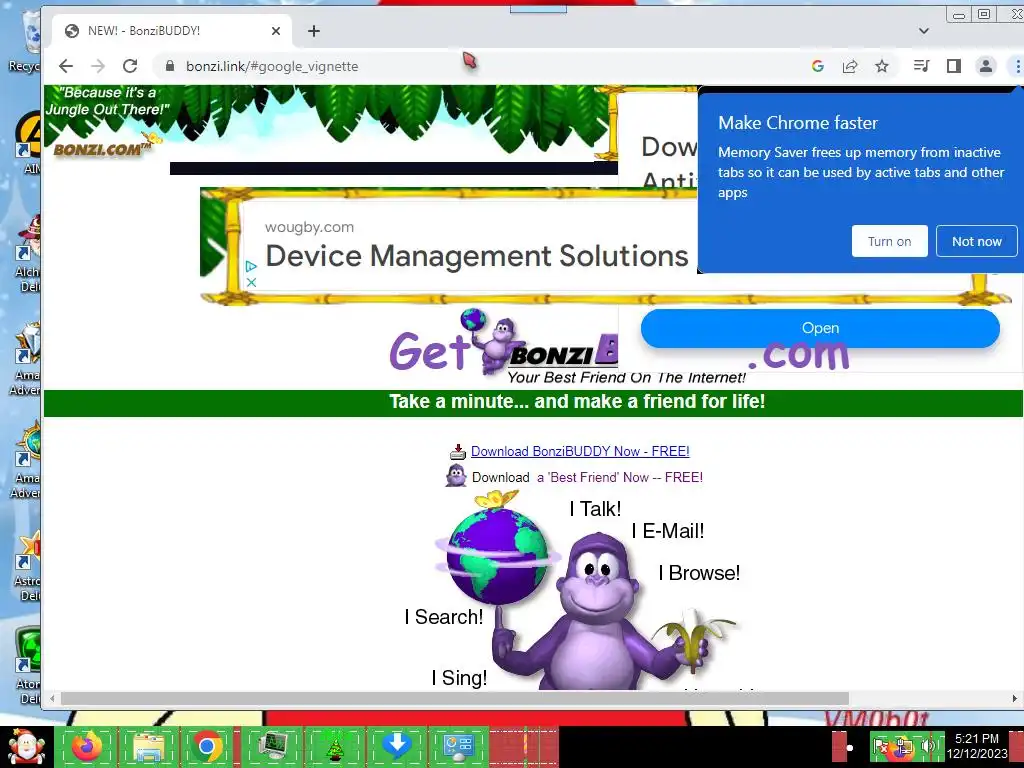Close the ad with X icon
1024x768 pixels.
pyautogui.click(x=251, y=282)
